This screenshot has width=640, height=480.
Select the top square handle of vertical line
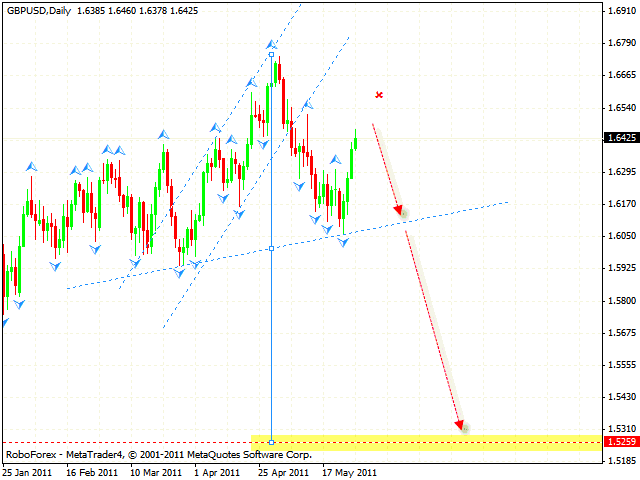coord(271,55)
